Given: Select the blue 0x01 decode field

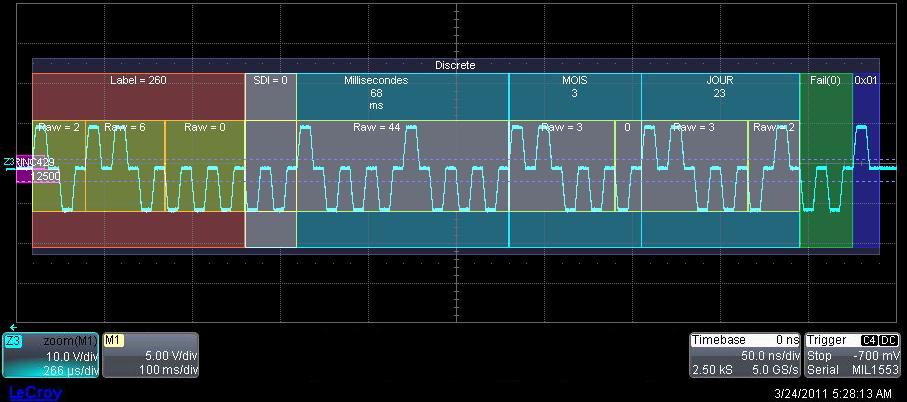Looking at the screenshot, I should [866, 81].
